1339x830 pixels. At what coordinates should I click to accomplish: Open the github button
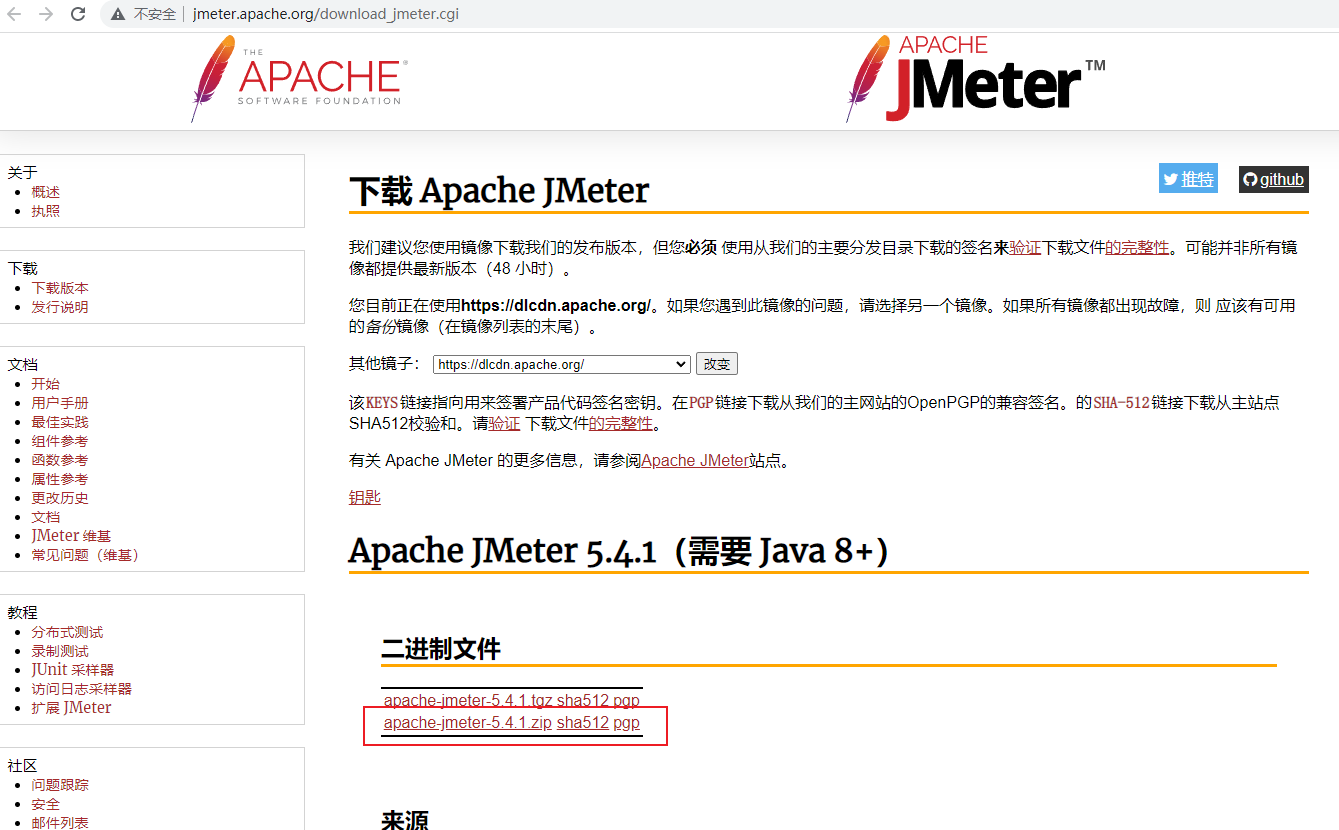(1273, 180)
